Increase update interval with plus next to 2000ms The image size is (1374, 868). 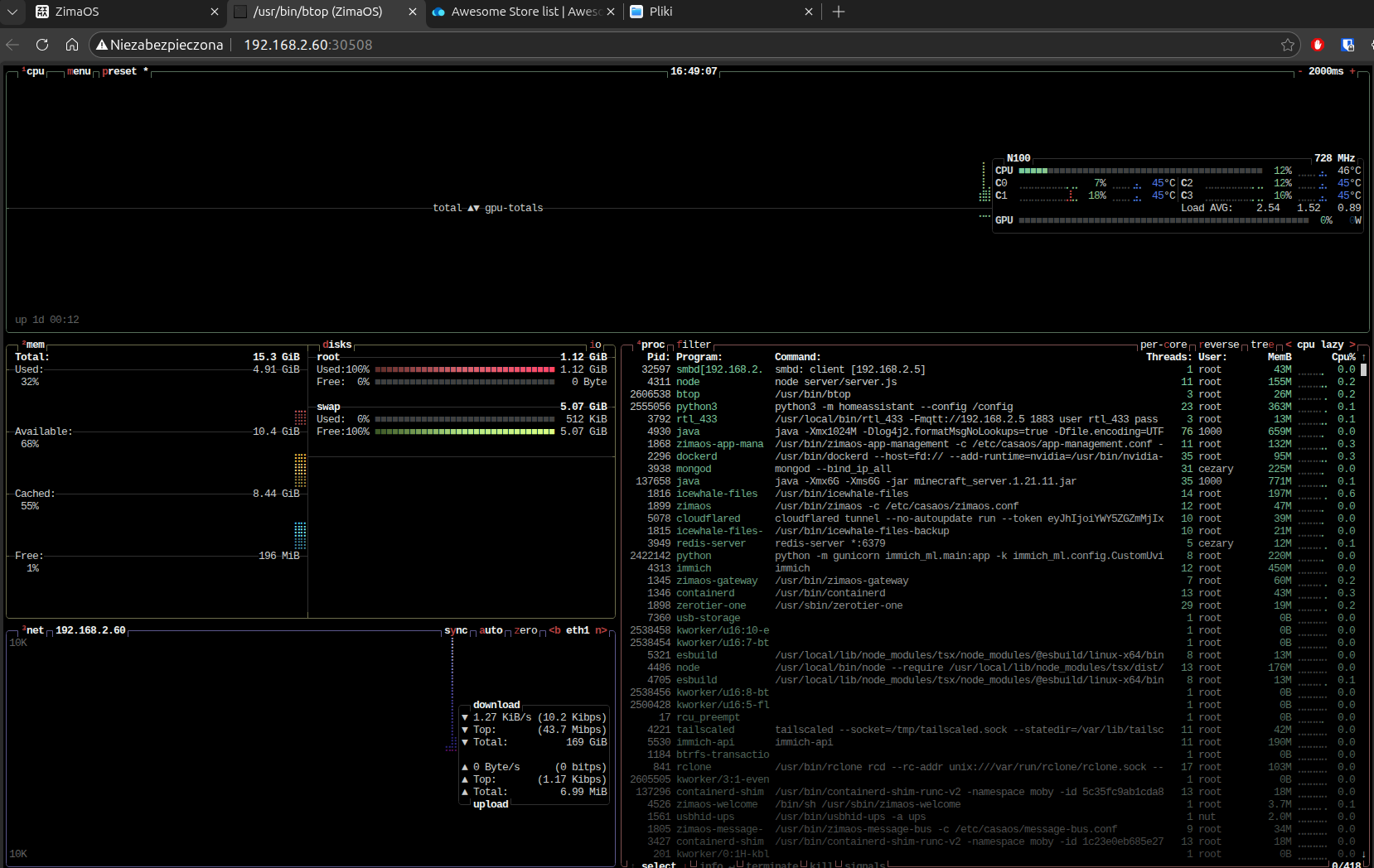pyautogui.click(x=1352, y=71)
